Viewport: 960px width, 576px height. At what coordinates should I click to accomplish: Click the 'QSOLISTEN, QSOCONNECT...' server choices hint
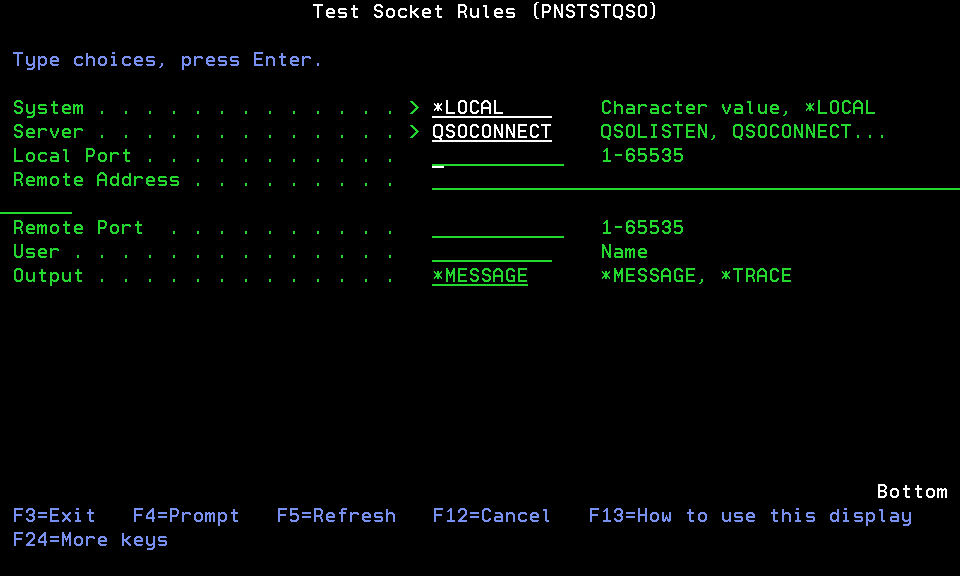[x=743, y=132]
